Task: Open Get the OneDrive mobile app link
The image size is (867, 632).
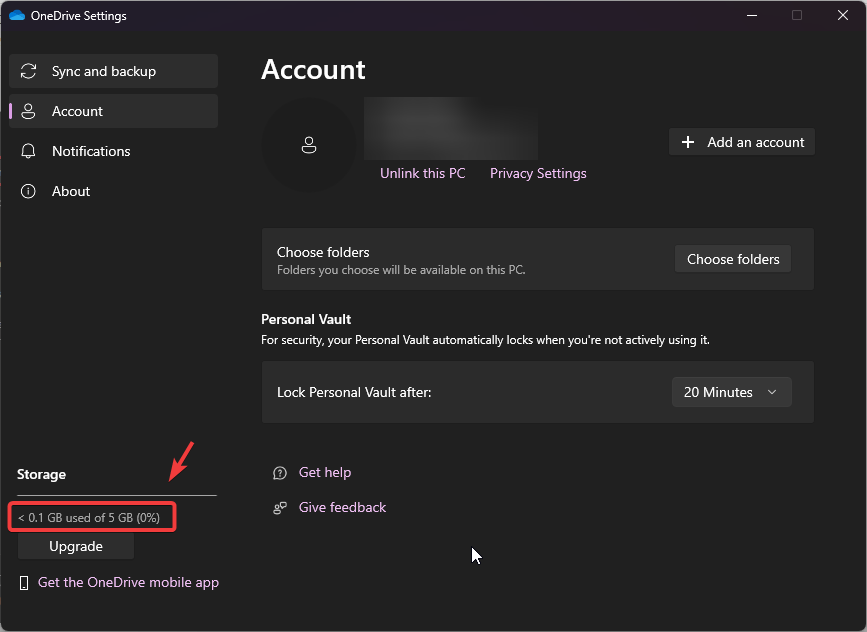Action: pos(128,583)
